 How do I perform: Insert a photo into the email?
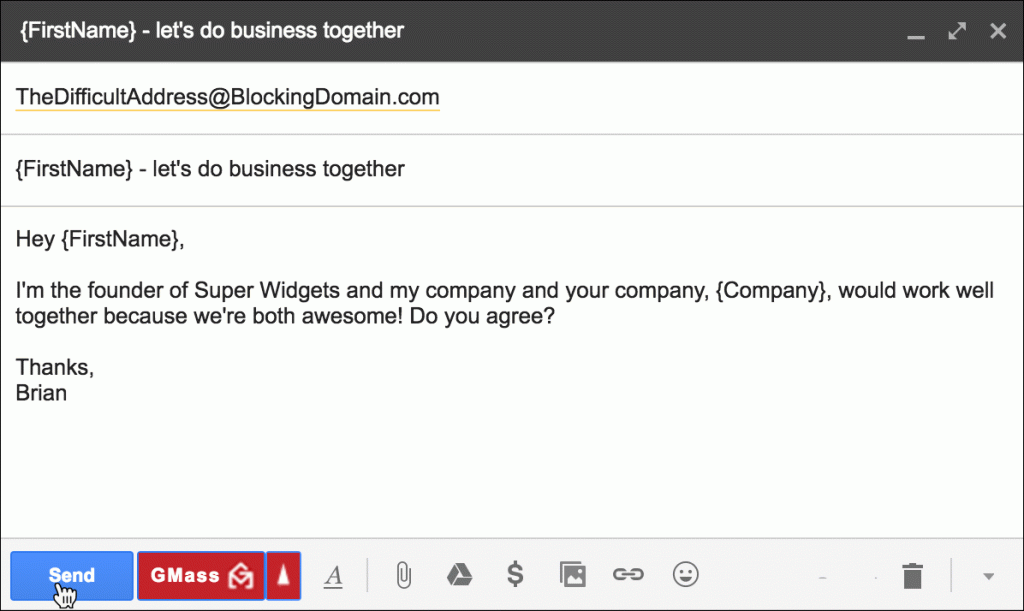[x=572, y=575]
